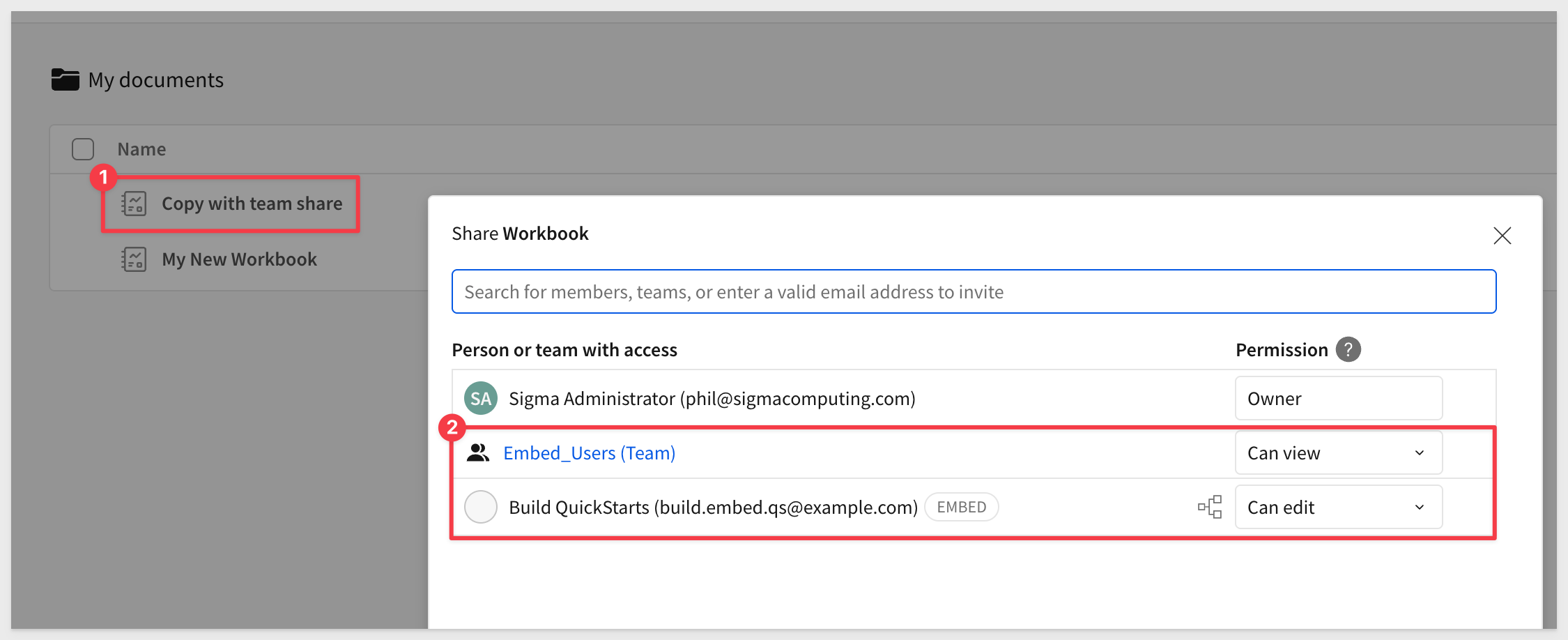Select the workbook icon for Copy with team share
Screen dimensions: 1568x640
(x=134, y=204)
